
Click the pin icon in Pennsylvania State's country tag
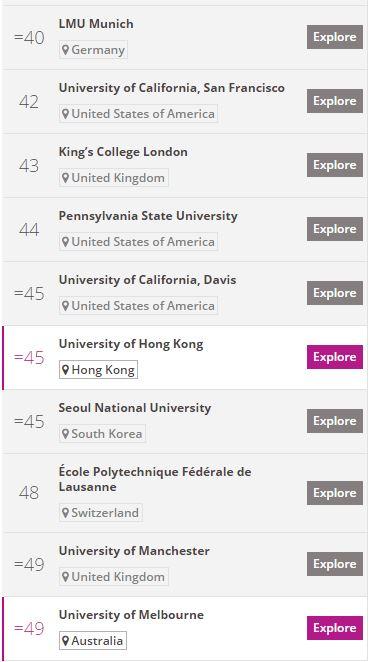[65, 242]
